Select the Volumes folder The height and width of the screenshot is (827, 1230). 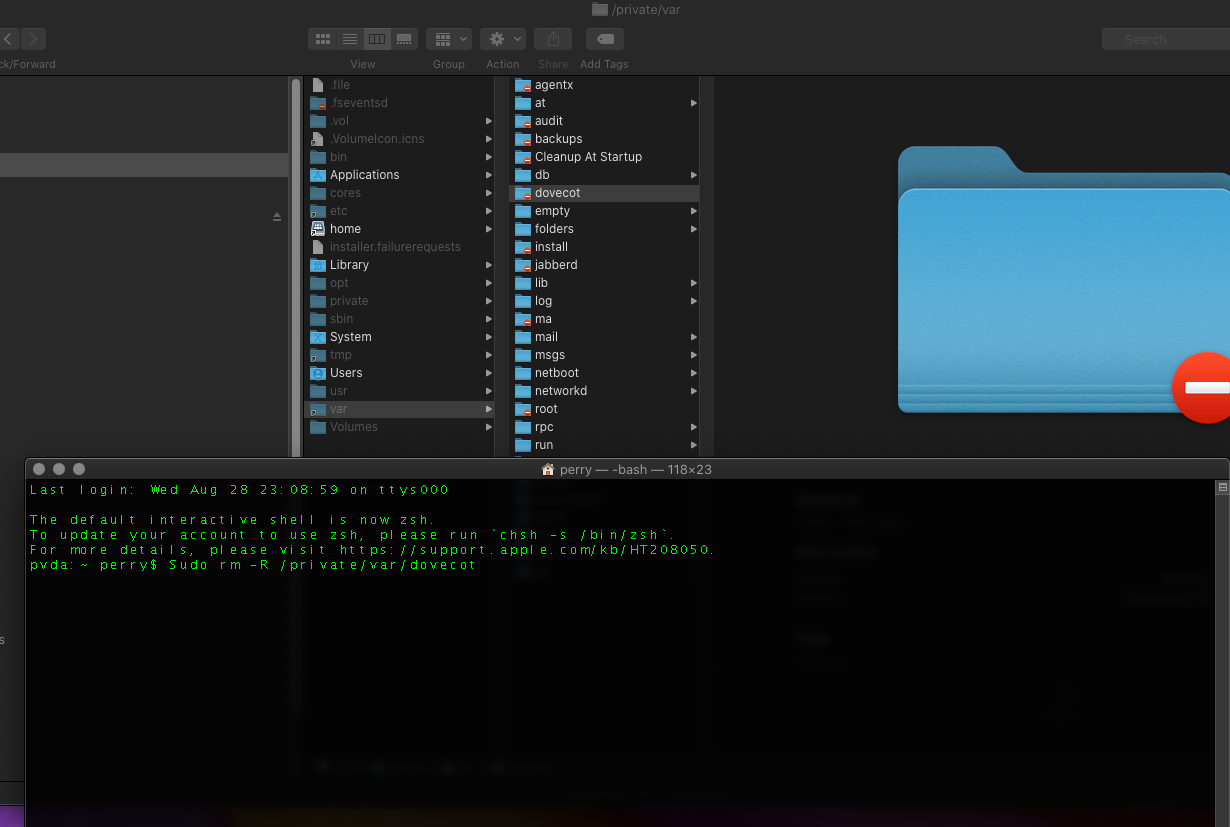pyautogui.click(x=400, y=427)
